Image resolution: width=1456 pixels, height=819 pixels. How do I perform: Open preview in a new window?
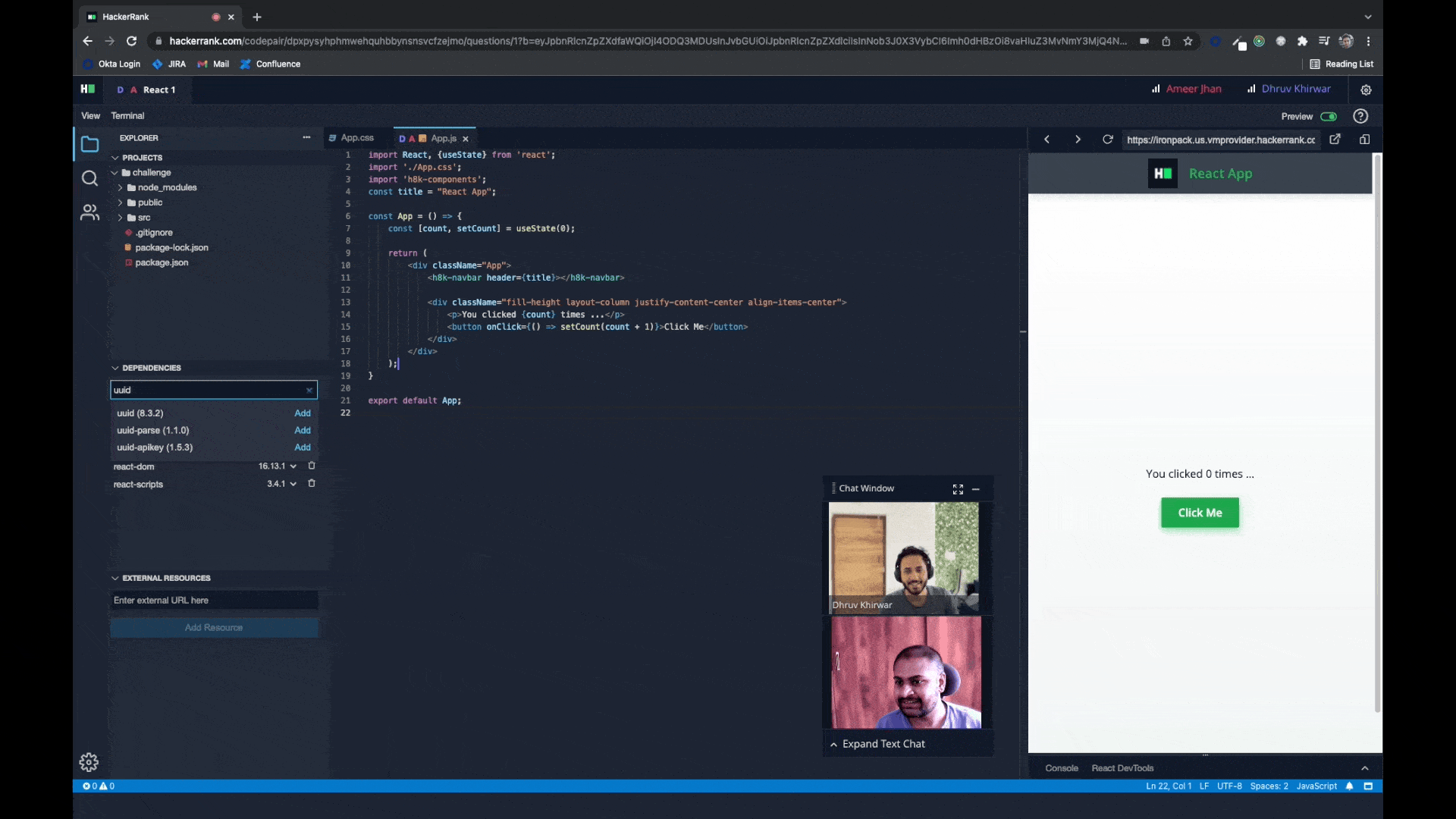[x=1335, y=140]
